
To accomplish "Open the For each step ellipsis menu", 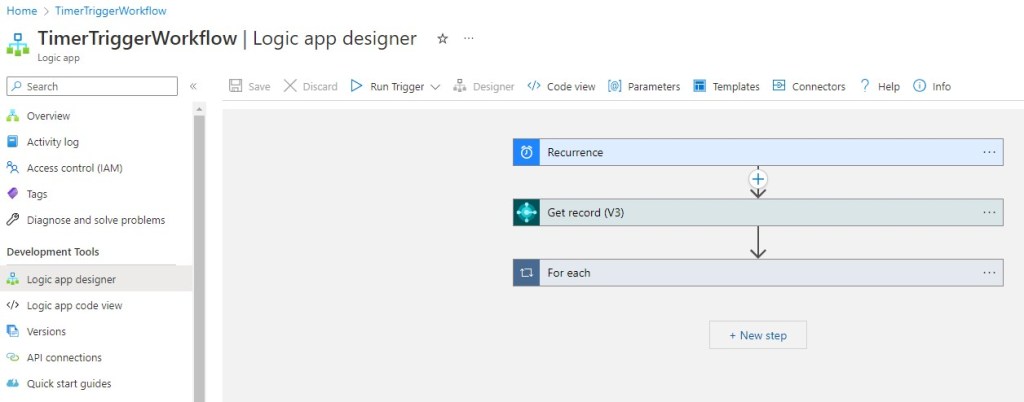I will pyautogui.click(x=989, y=272).
